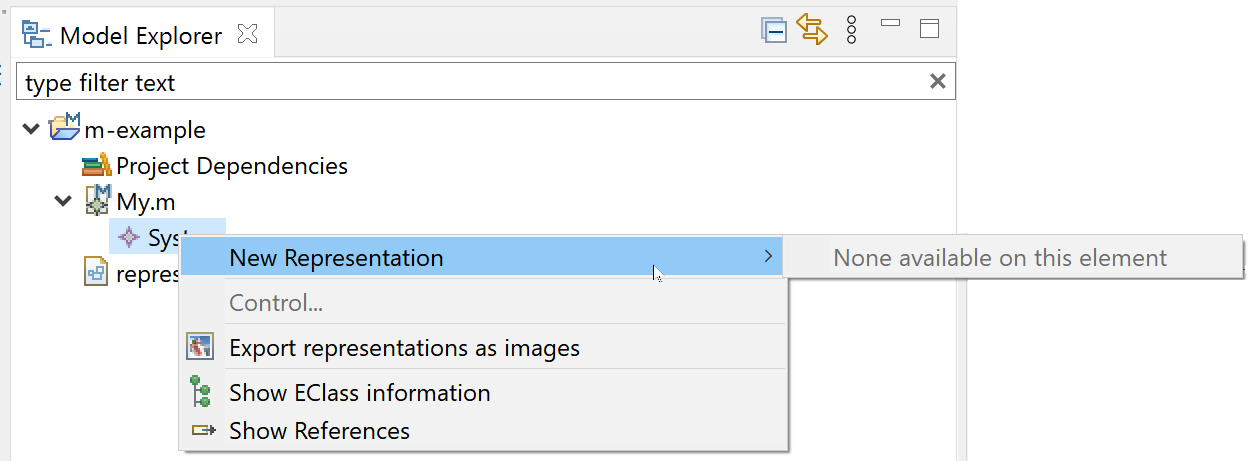Screen dimensions: 1257x461
Task: Clear the filter text with X button
Action: point(938,82)
